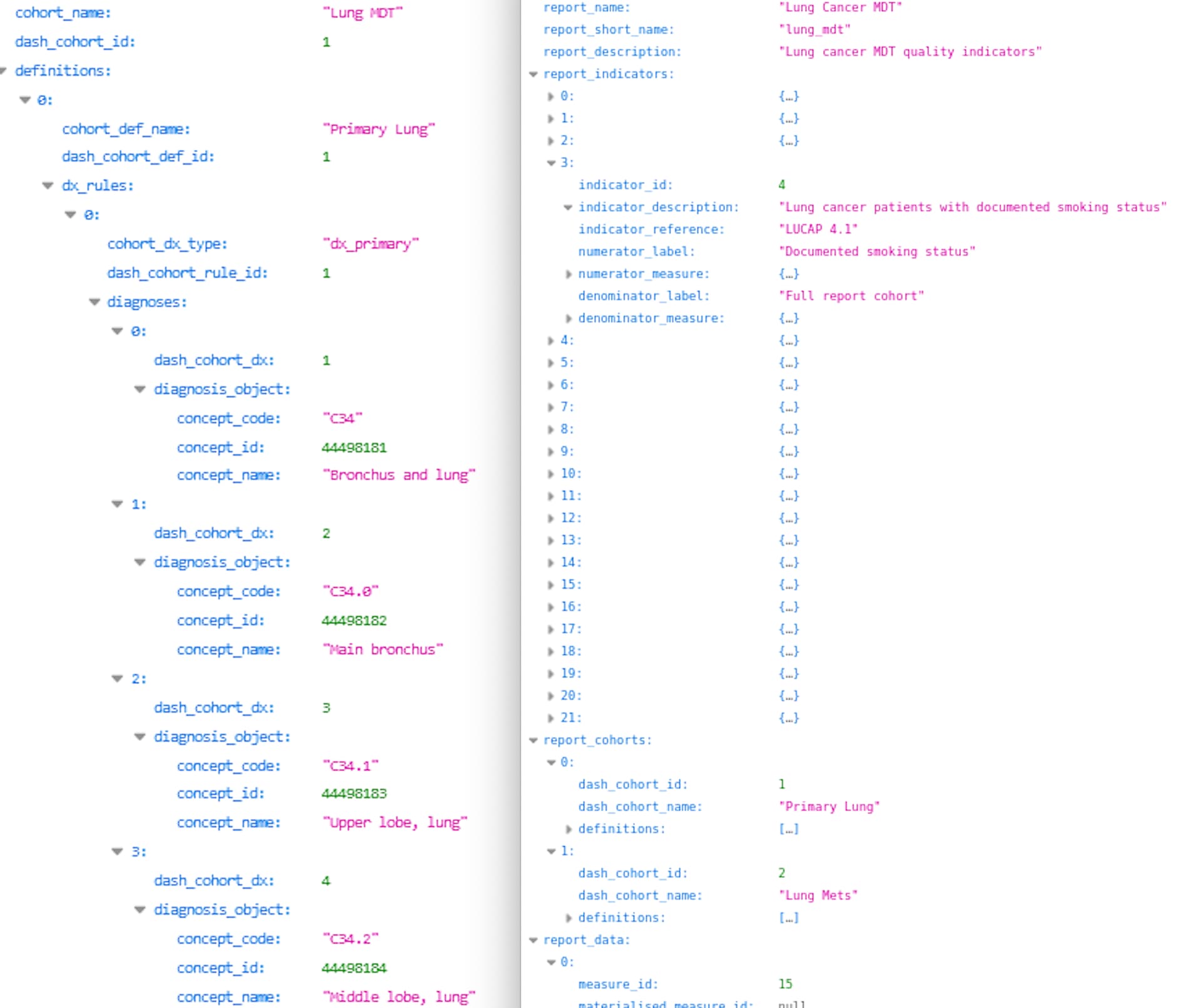Select the "Lung Mets" cohort name
Screen dimensions: 1201x1008
click(x=818, y=895)
